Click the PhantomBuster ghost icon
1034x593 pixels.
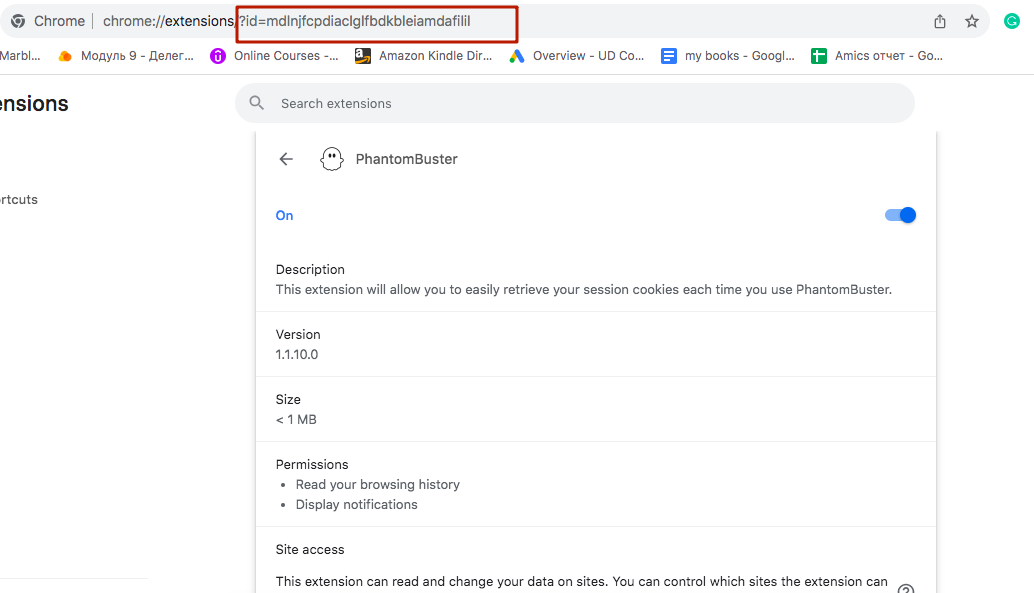coord(332,159)
